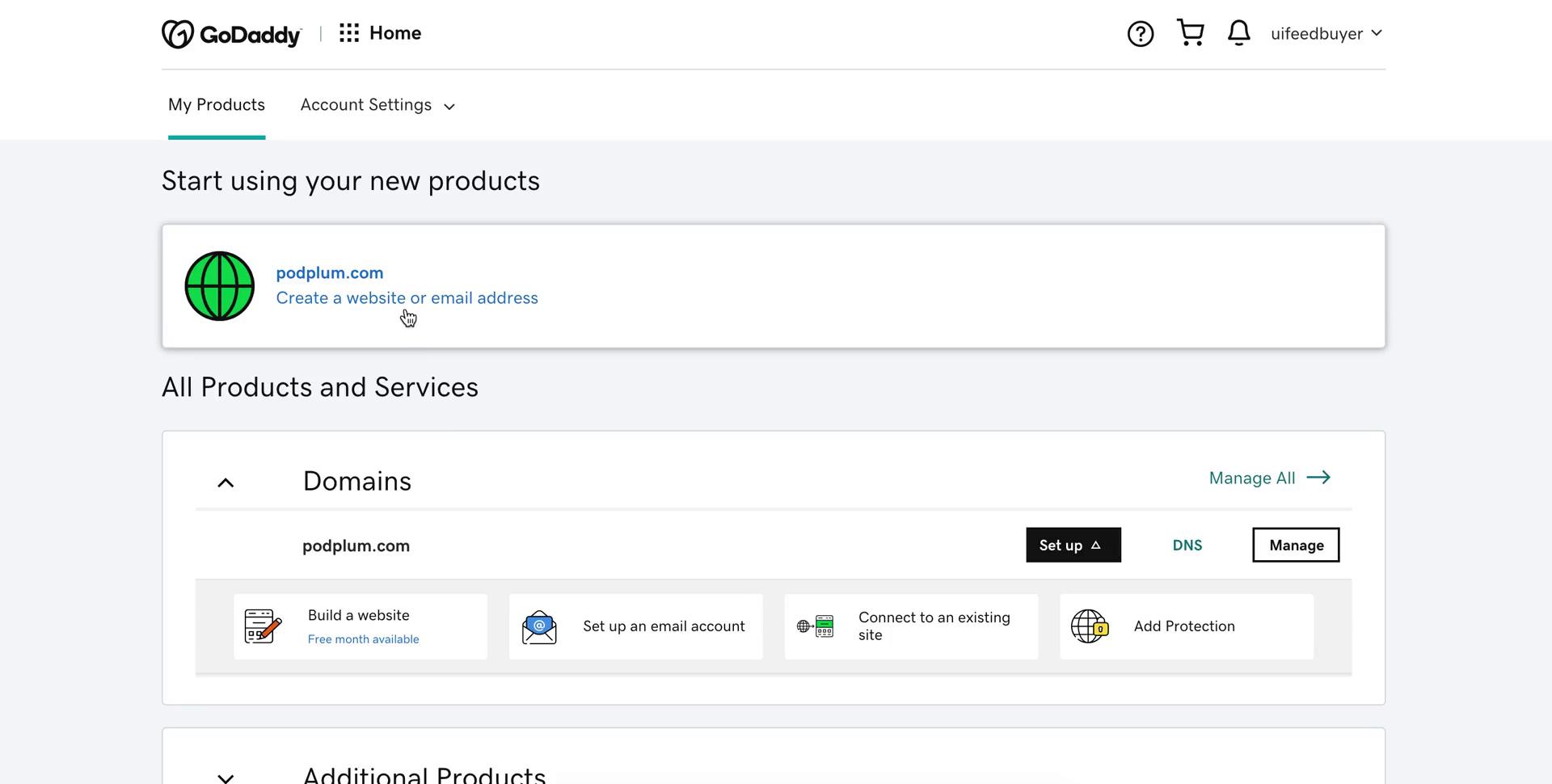The width and height of the screenshot is (1552, 784).
Task: Click the Build a website pencil icon
Action: [264, 626]
